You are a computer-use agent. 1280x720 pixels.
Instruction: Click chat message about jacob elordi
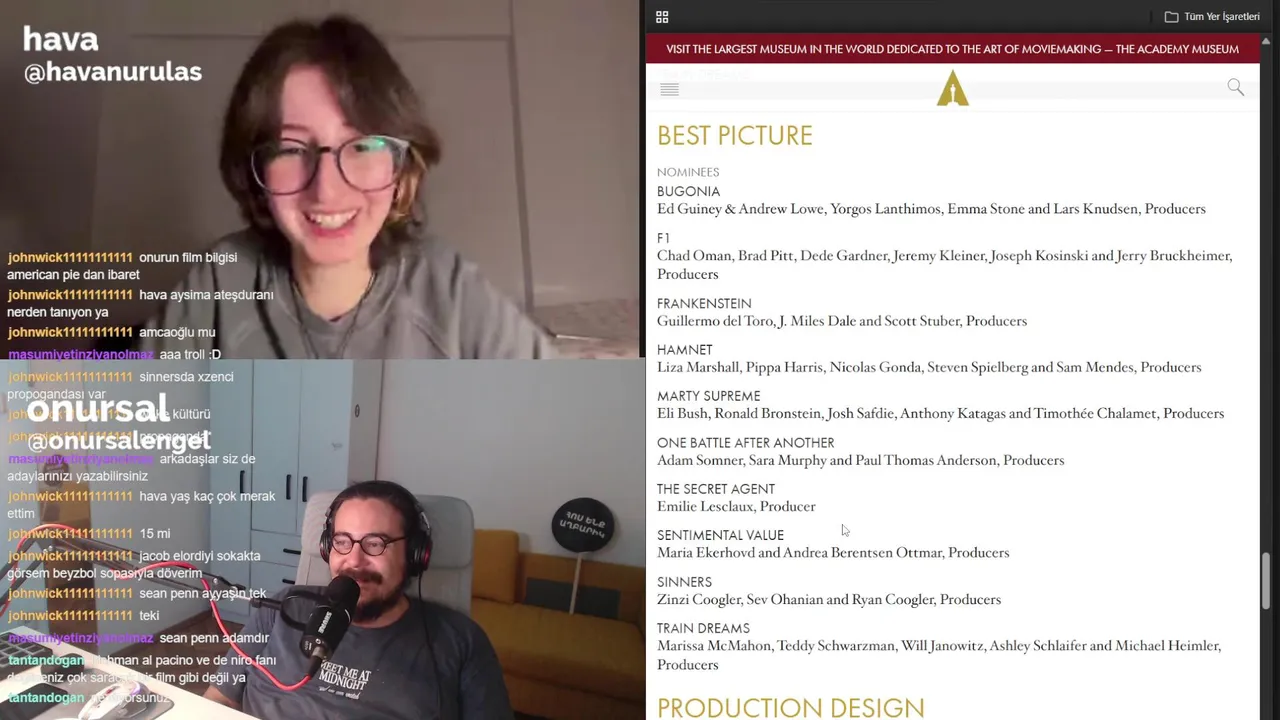pos(134,565)
